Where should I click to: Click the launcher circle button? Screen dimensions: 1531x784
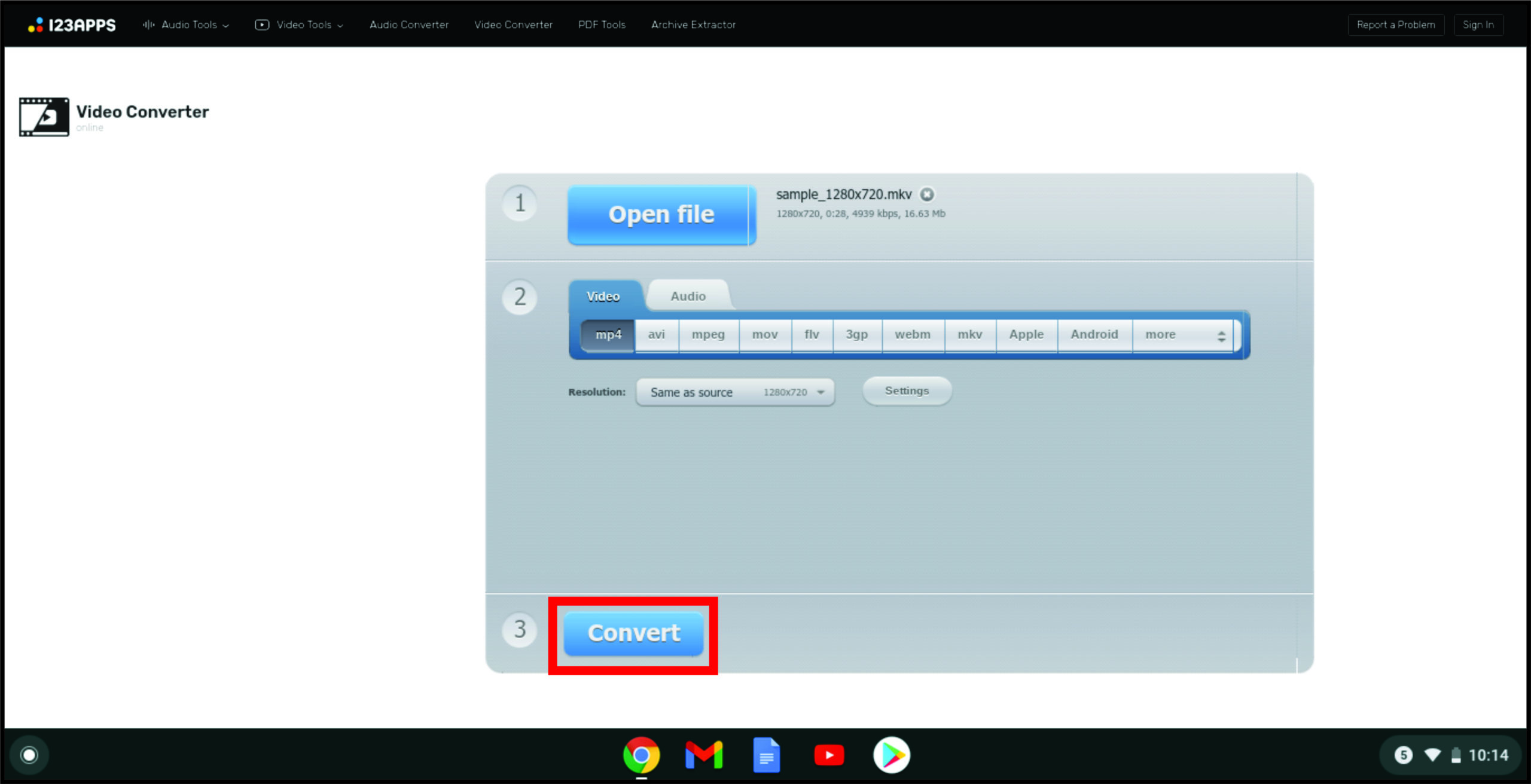coord(29,755)
